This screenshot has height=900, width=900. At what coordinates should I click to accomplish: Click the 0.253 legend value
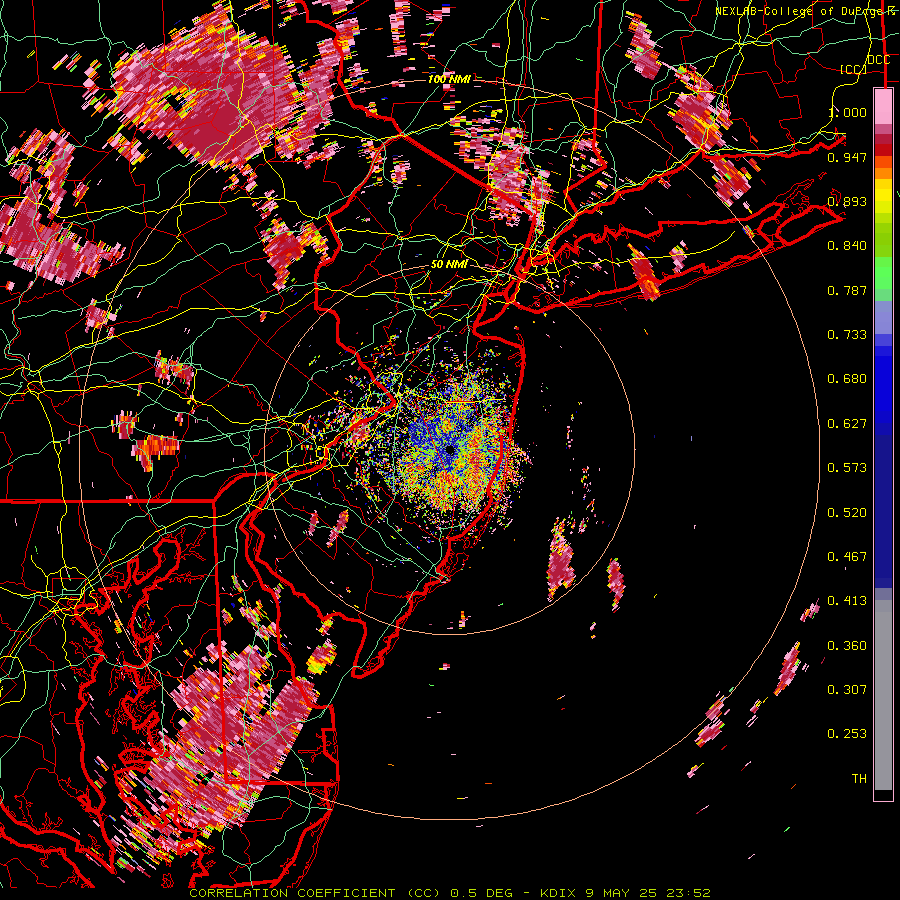[x=847, y=734]
